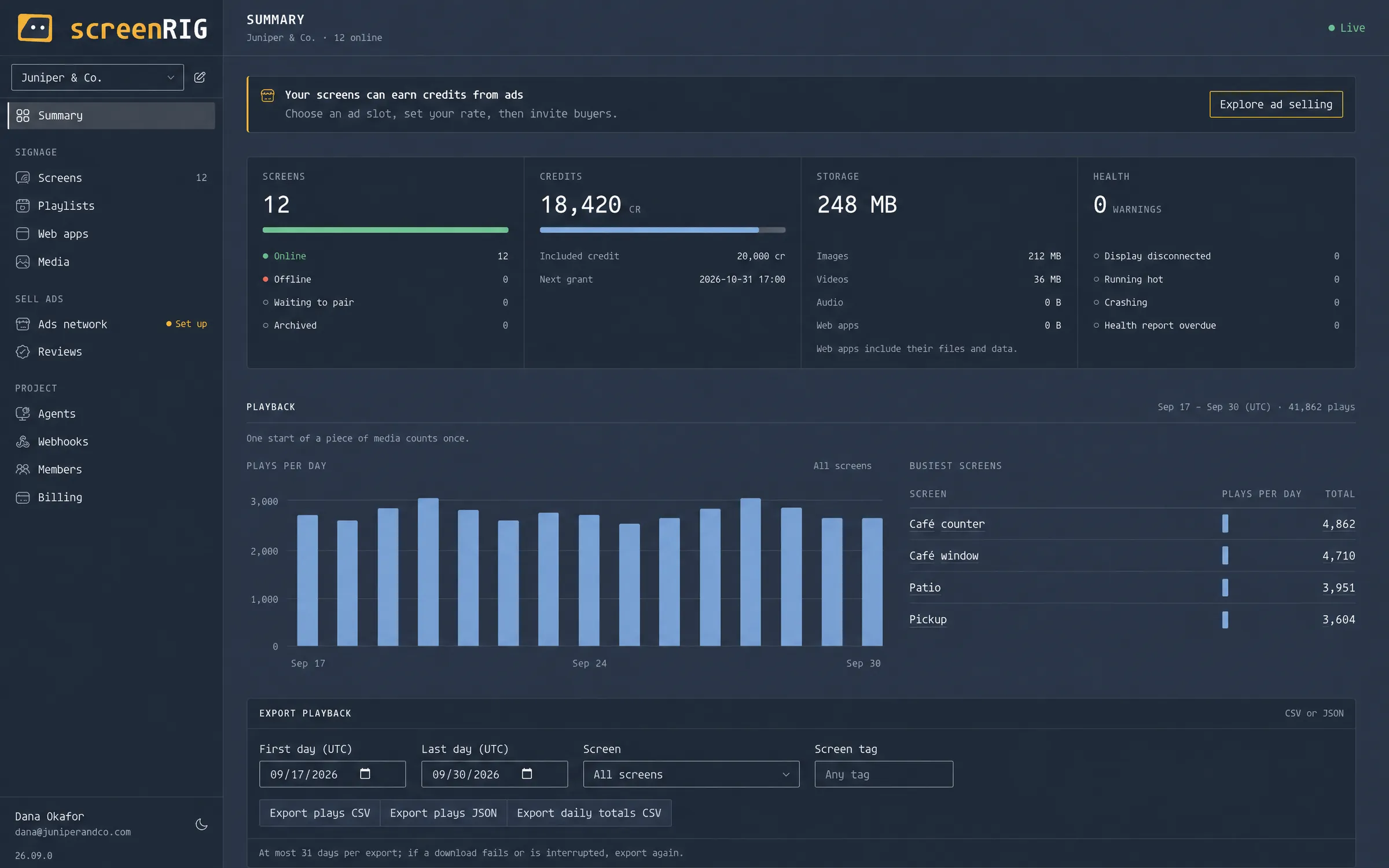
Task: Navigate to Billing
Action: pos(111,497)
